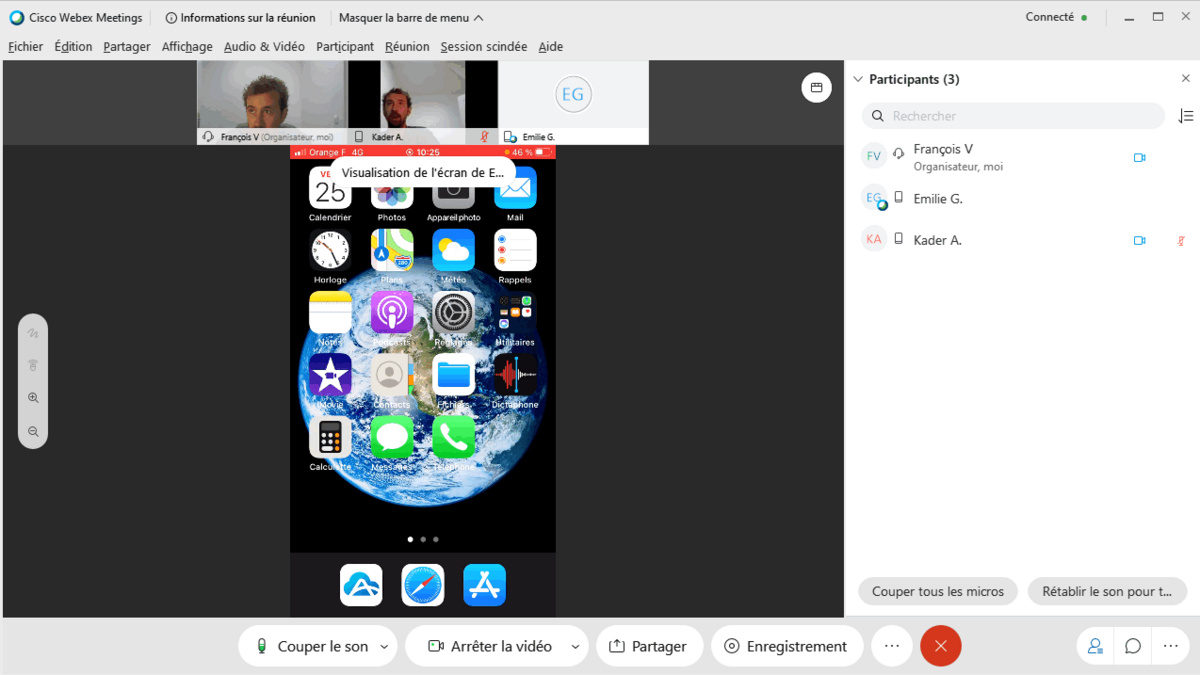
Task: Select Kader A. in the participant list
Action: pos(1021,240)
